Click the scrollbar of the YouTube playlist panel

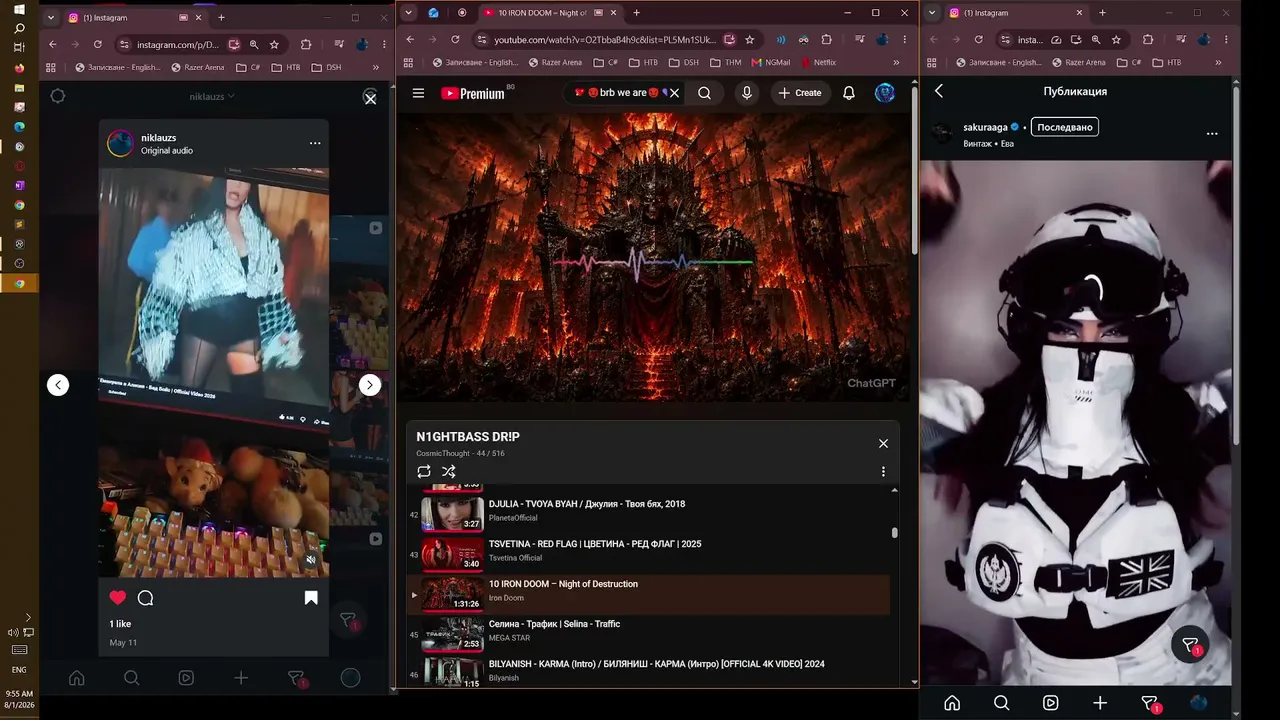tap(894, 533)
